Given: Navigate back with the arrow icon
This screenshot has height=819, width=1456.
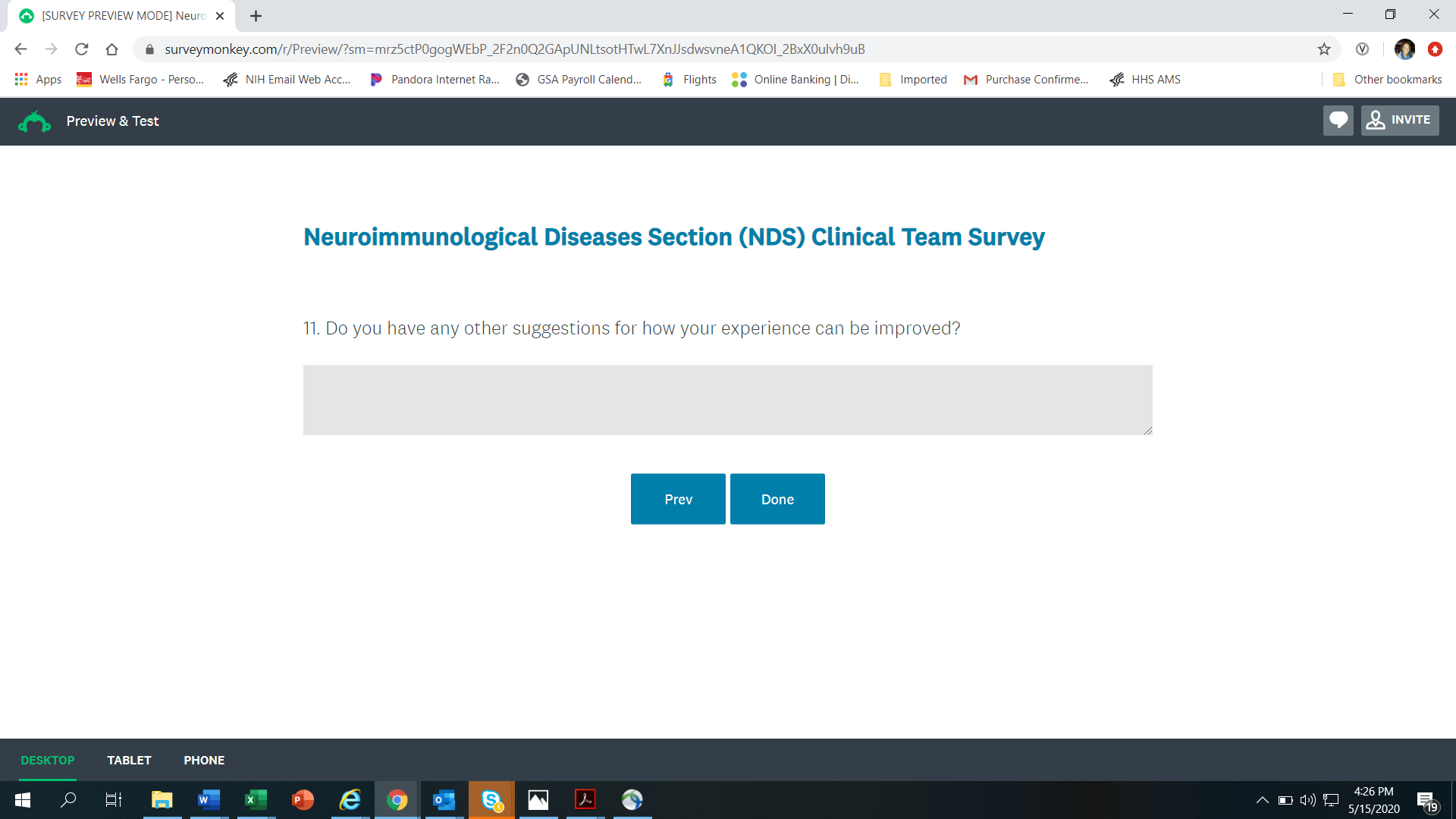Looking at the screenshot, I should pos(20,49).
